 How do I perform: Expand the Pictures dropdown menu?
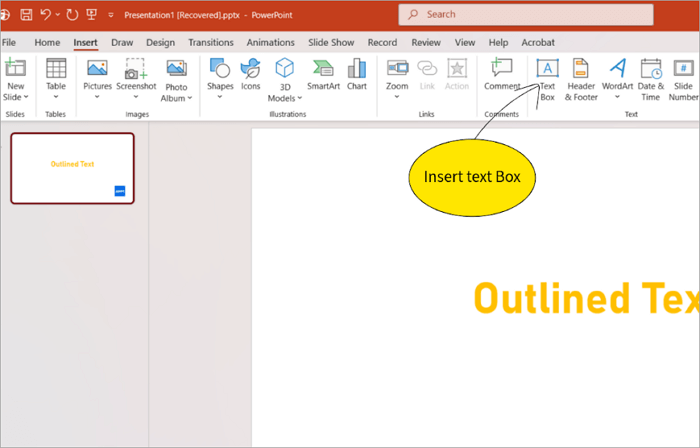[97, 97]
